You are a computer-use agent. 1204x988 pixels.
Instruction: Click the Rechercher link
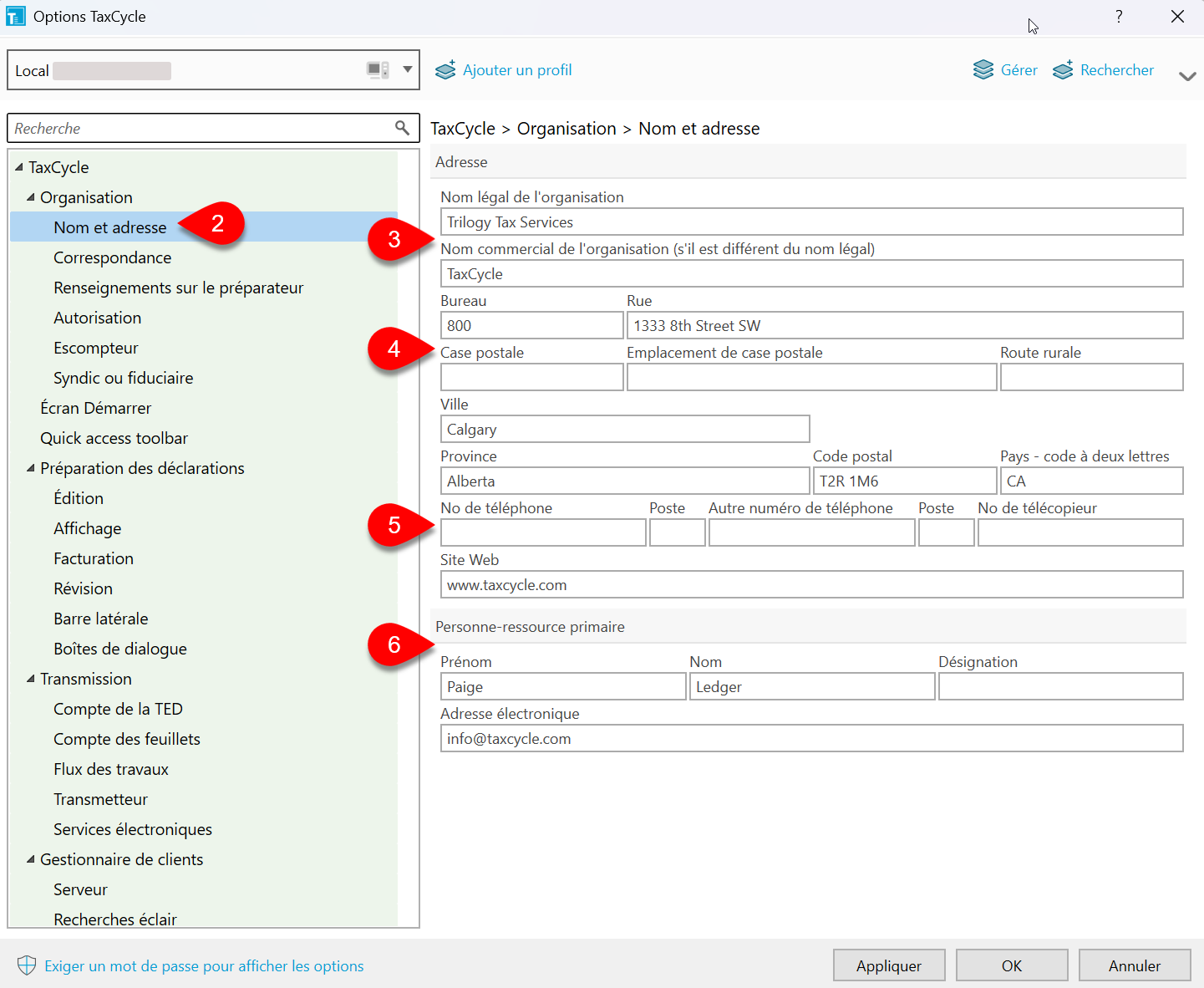[1117, 70]
